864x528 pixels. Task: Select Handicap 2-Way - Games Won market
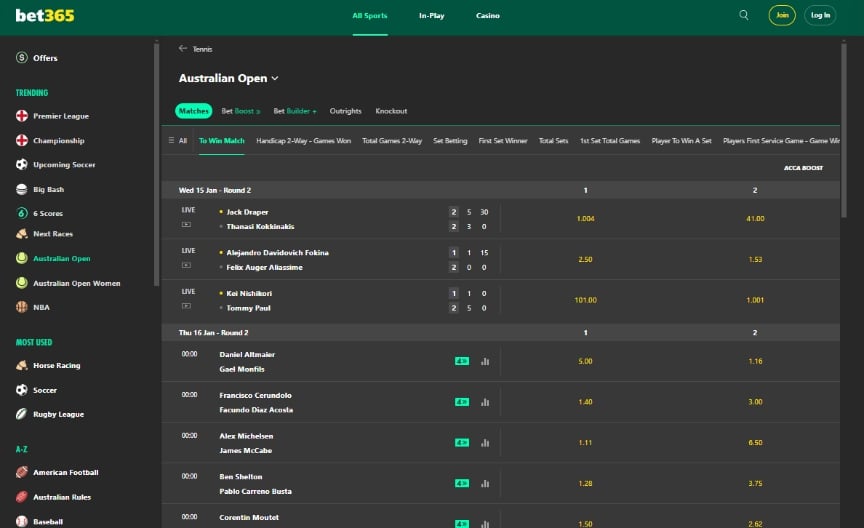pyautogui.click(x=304, y=141)
